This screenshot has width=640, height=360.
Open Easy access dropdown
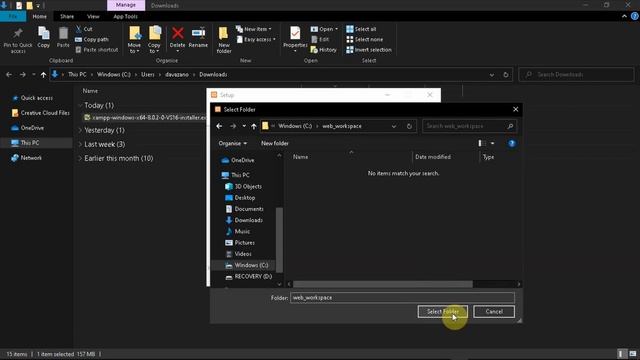[x=256, y=40]
